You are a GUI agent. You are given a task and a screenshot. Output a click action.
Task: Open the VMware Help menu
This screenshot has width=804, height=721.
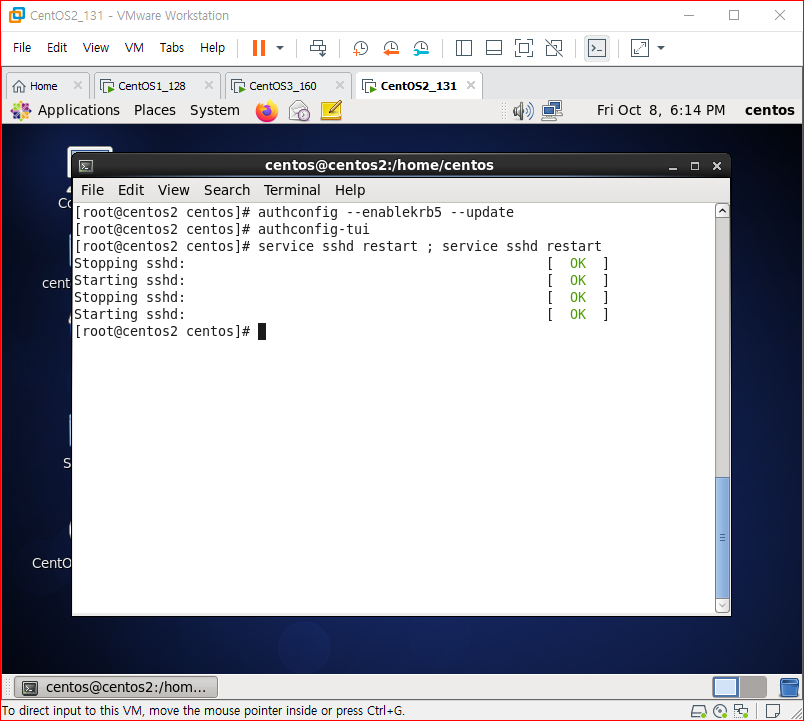coord(212,48)
